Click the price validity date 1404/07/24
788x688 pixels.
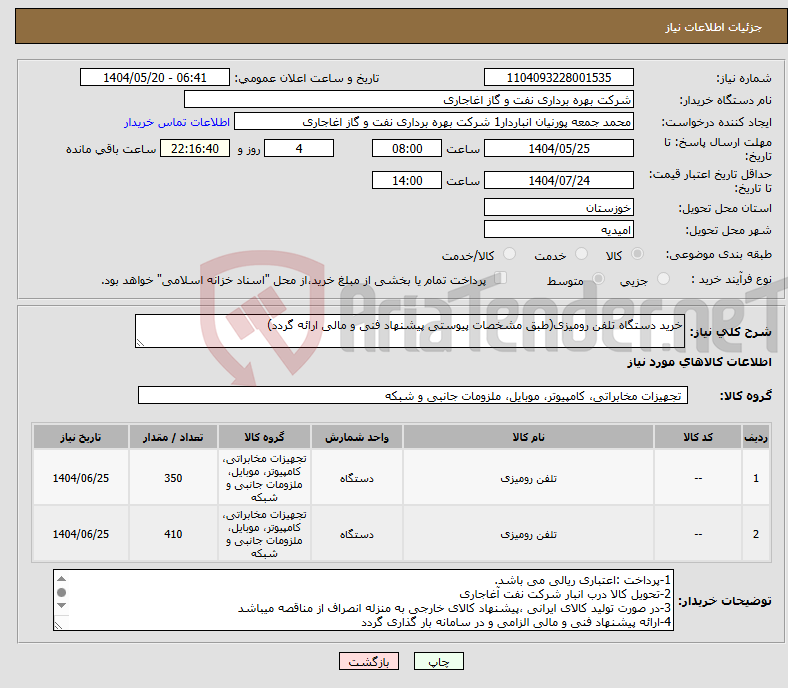[558, 180]
